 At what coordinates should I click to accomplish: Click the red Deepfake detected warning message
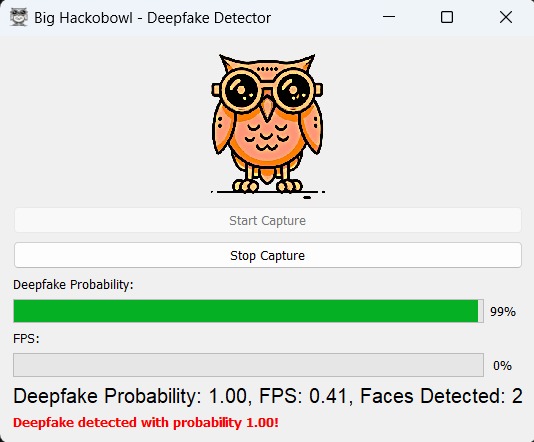pos(146,423)
